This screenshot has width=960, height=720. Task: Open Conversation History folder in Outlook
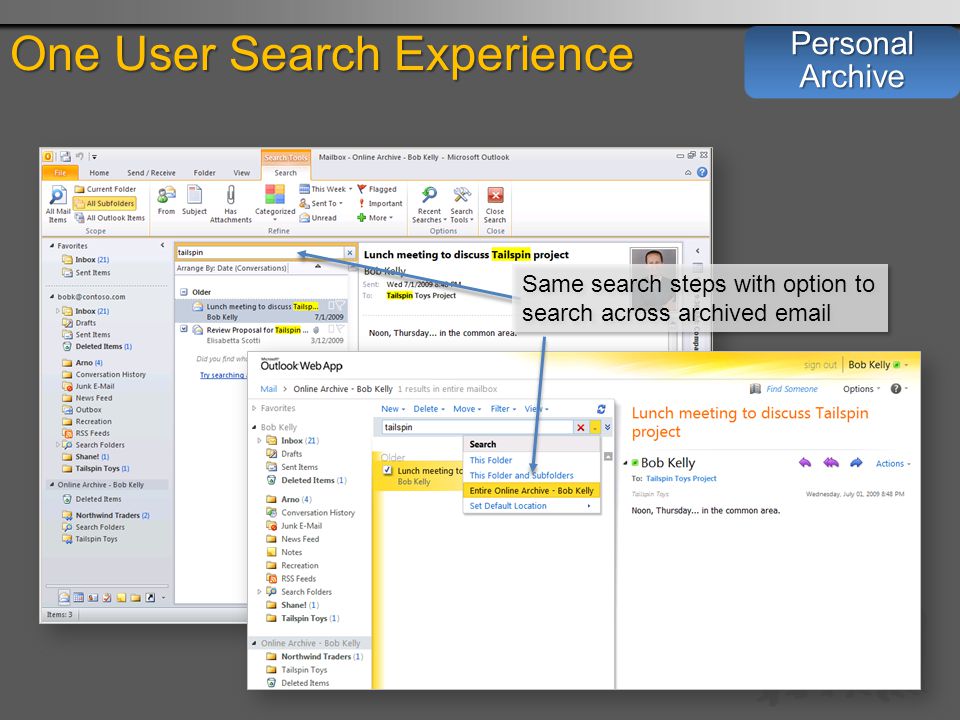point(104,375)
